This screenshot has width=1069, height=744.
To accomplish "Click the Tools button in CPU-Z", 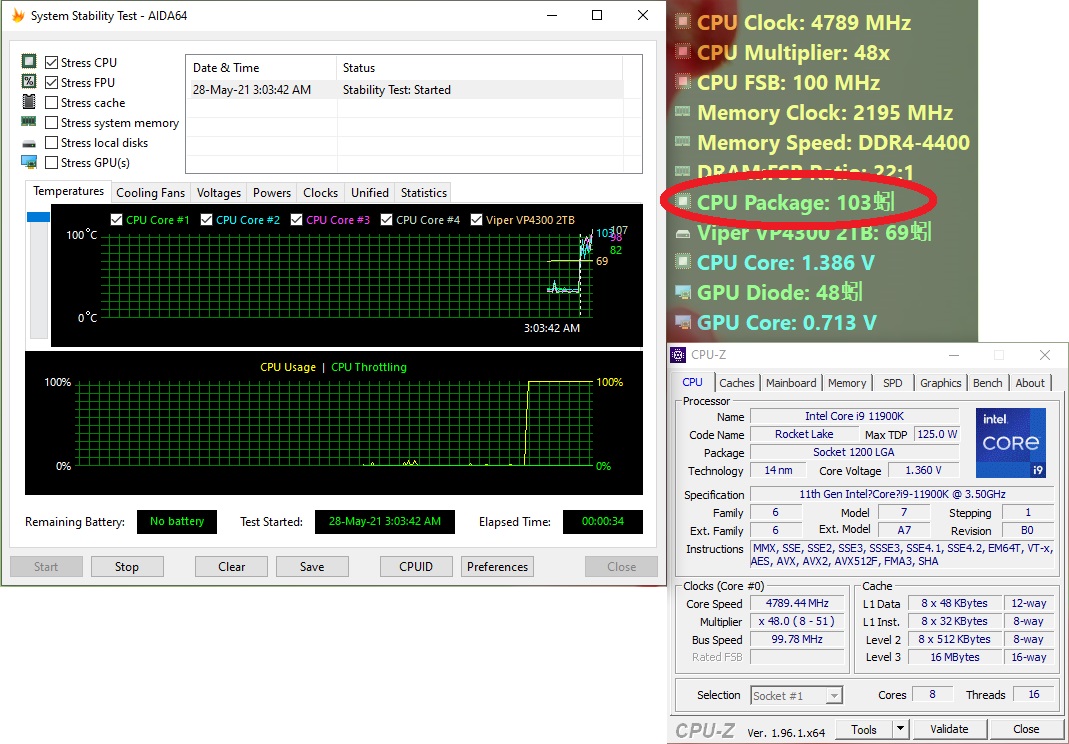I will pyautogui.click(x=864, y=729).
